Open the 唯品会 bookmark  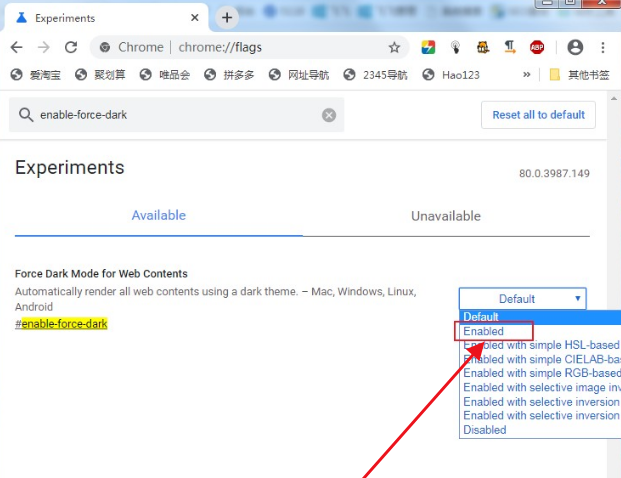165,75
